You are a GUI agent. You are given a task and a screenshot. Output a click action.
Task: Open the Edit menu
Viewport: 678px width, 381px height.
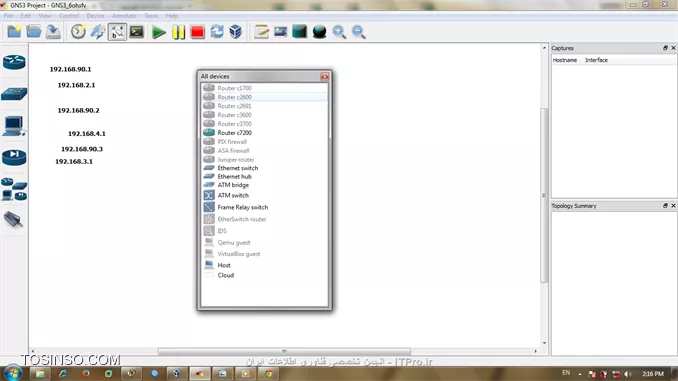26,16
